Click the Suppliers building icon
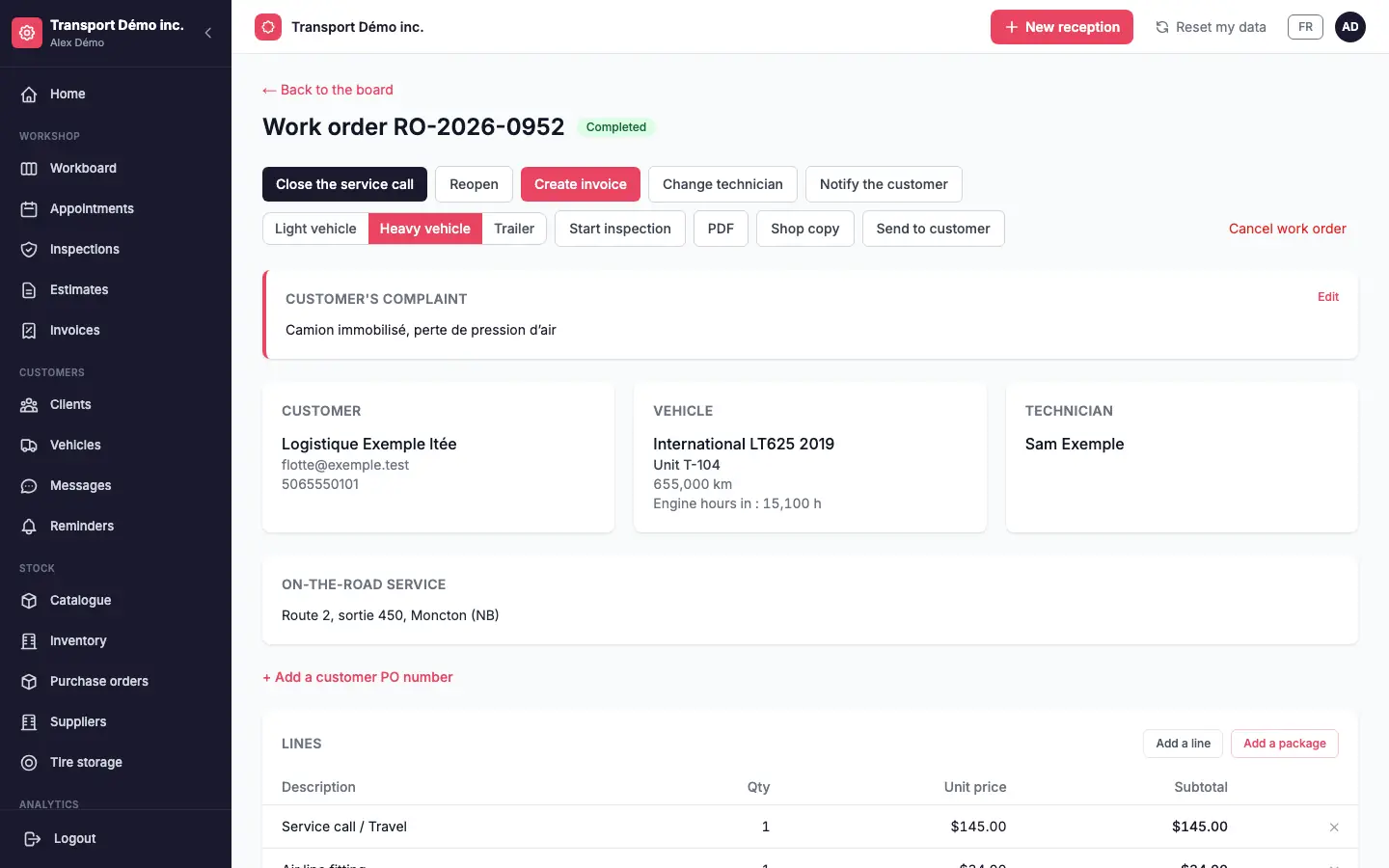Image resolution: width=1389 pixels, height=868 pixels. click(29, 722)
